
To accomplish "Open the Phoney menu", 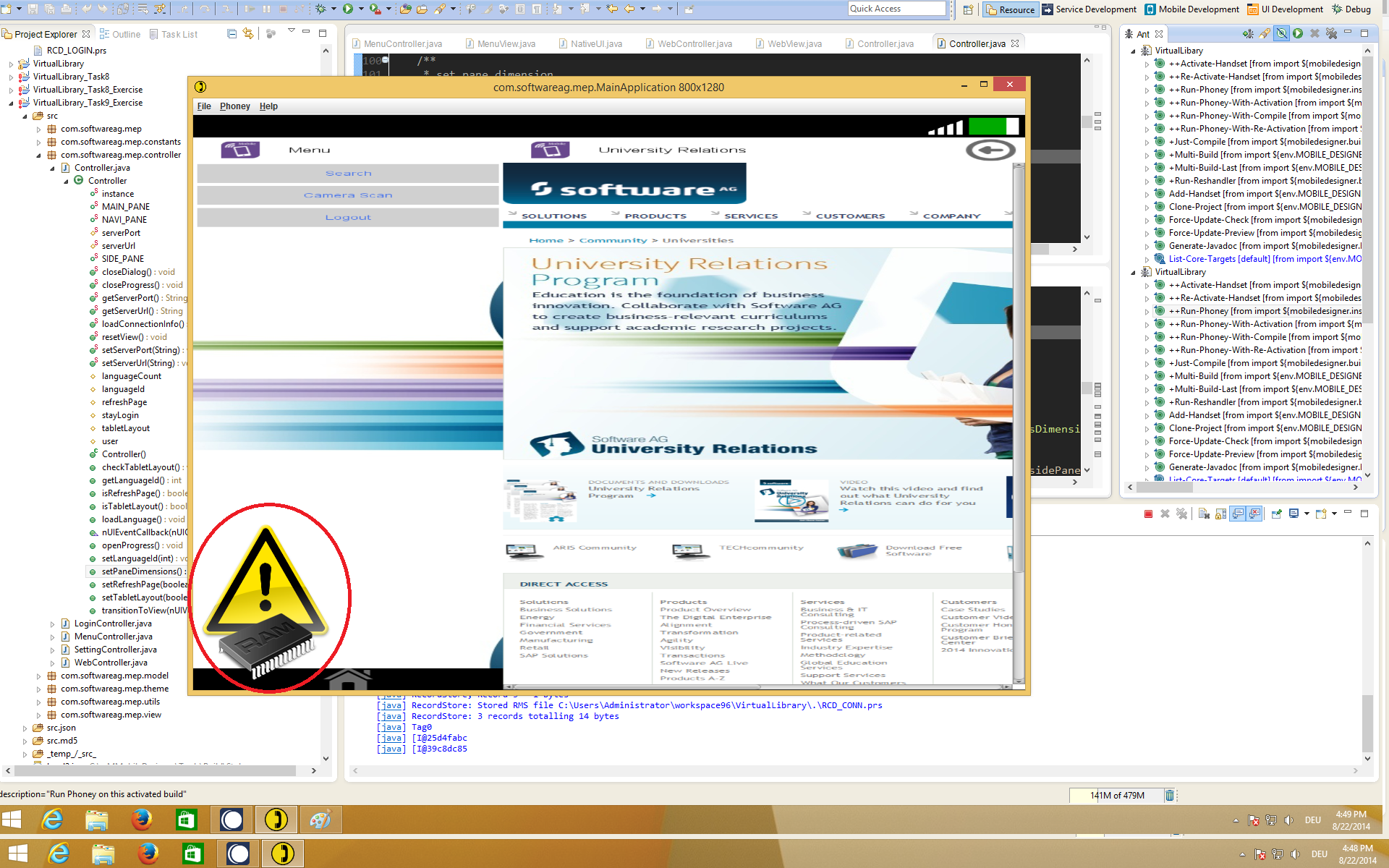I will (234, 106).
